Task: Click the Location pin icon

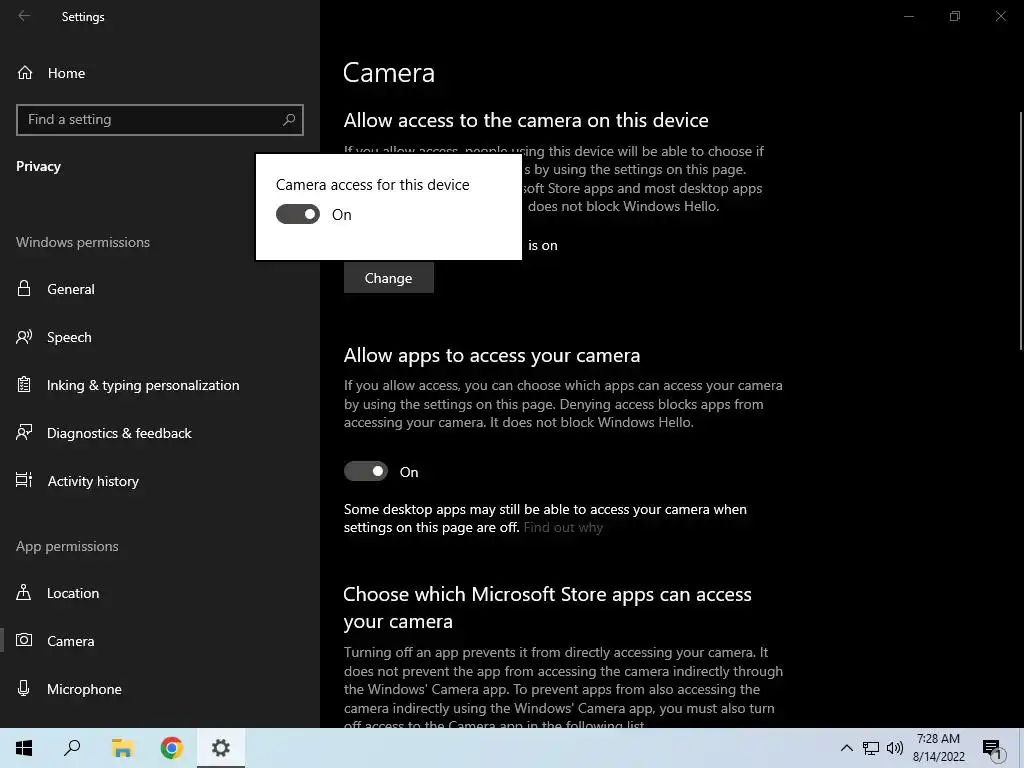Action: (x=24, y=593)
